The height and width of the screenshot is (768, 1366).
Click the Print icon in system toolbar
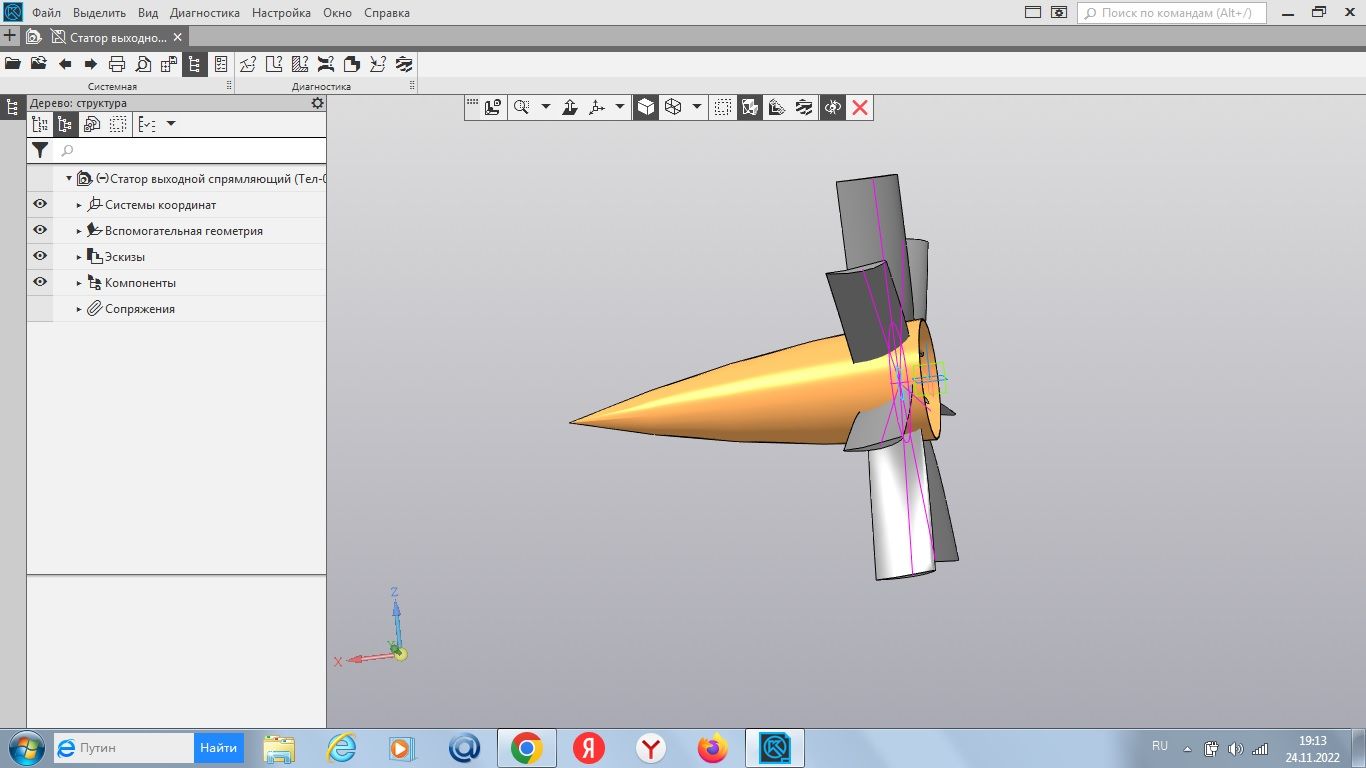(117, 64)
